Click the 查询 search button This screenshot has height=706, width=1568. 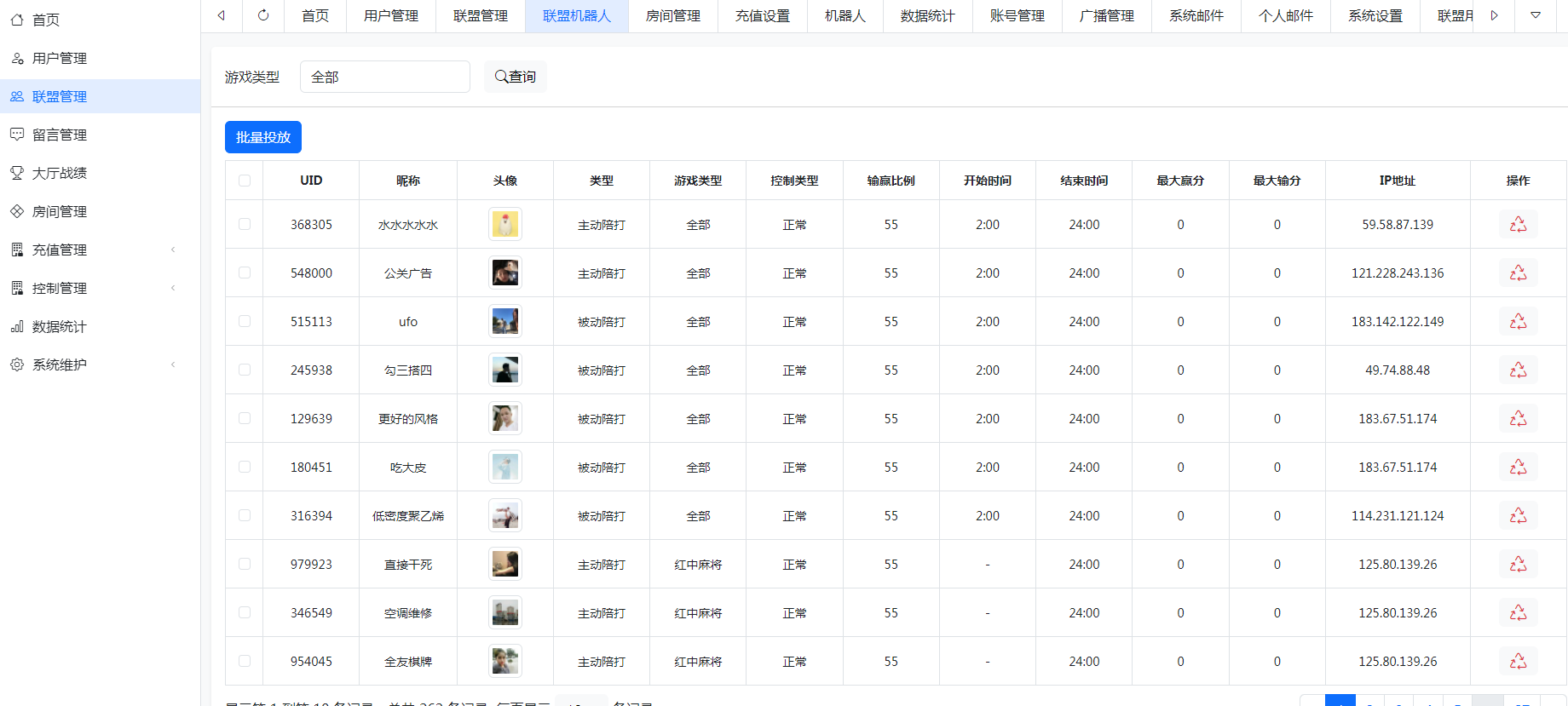515,77
